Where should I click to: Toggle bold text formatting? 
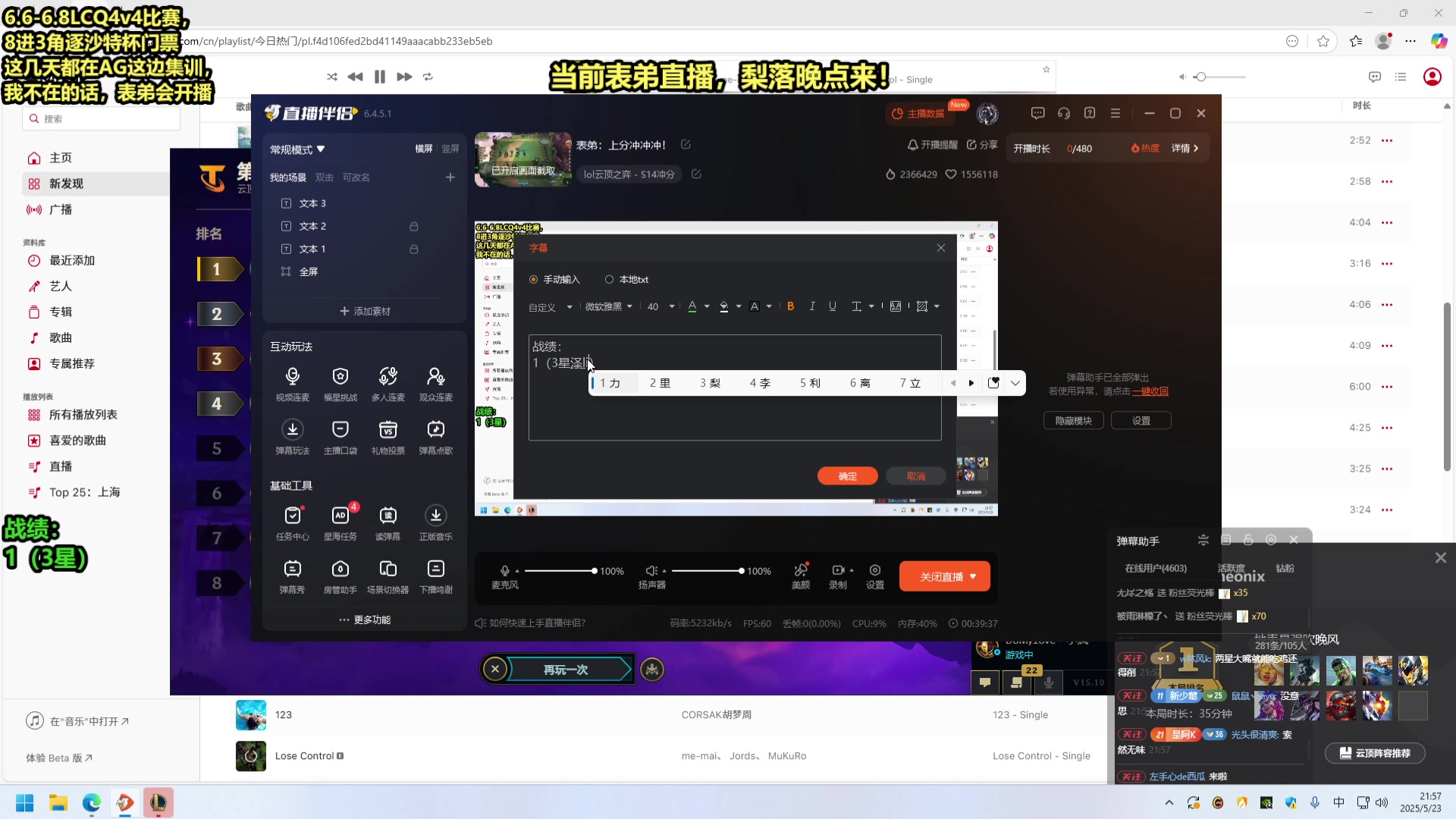tap(791, 306)
